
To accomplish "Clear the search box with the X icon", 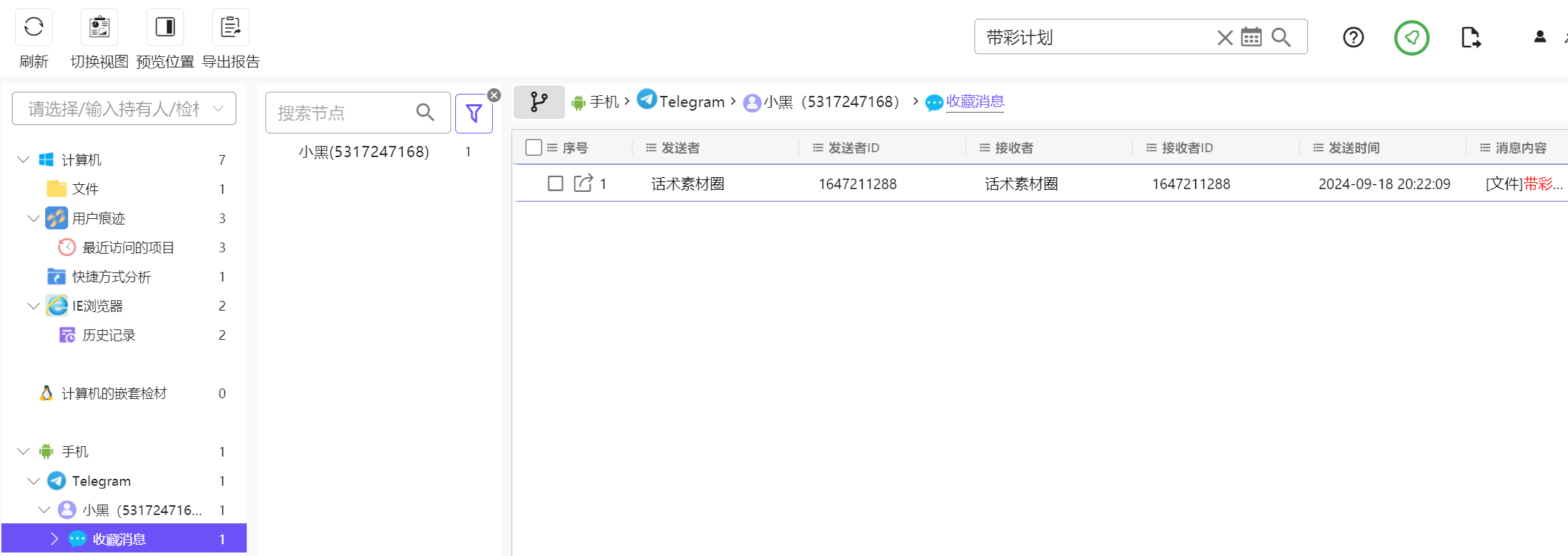I will (1225, 38).
